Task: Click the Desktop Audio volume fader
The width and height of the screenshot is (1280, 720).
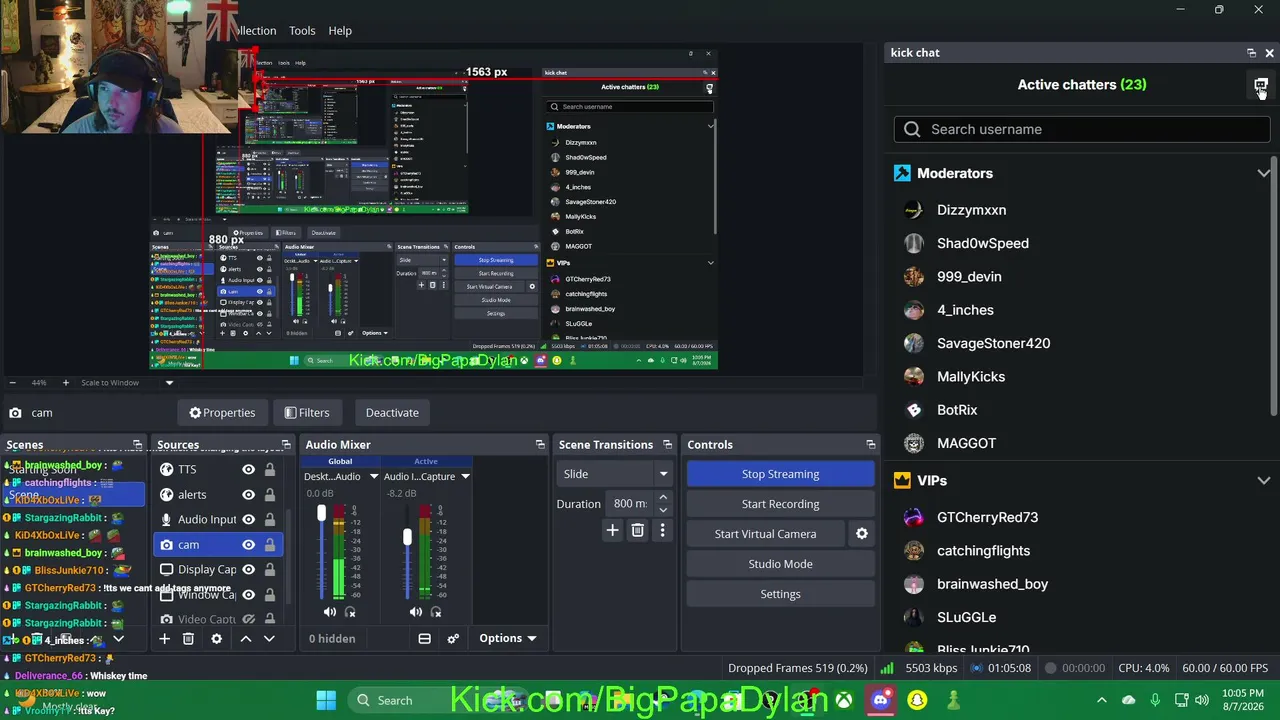Action: 321,513
